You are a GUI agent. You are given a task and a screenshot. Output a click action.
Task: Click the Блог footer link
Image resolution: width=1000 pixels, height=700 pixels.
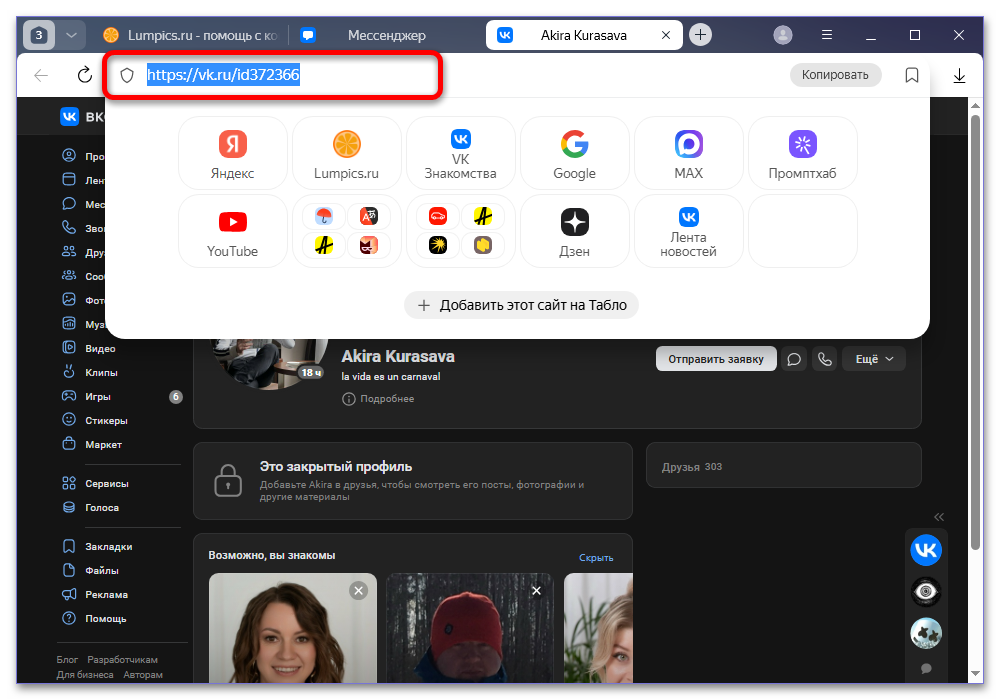67,659
